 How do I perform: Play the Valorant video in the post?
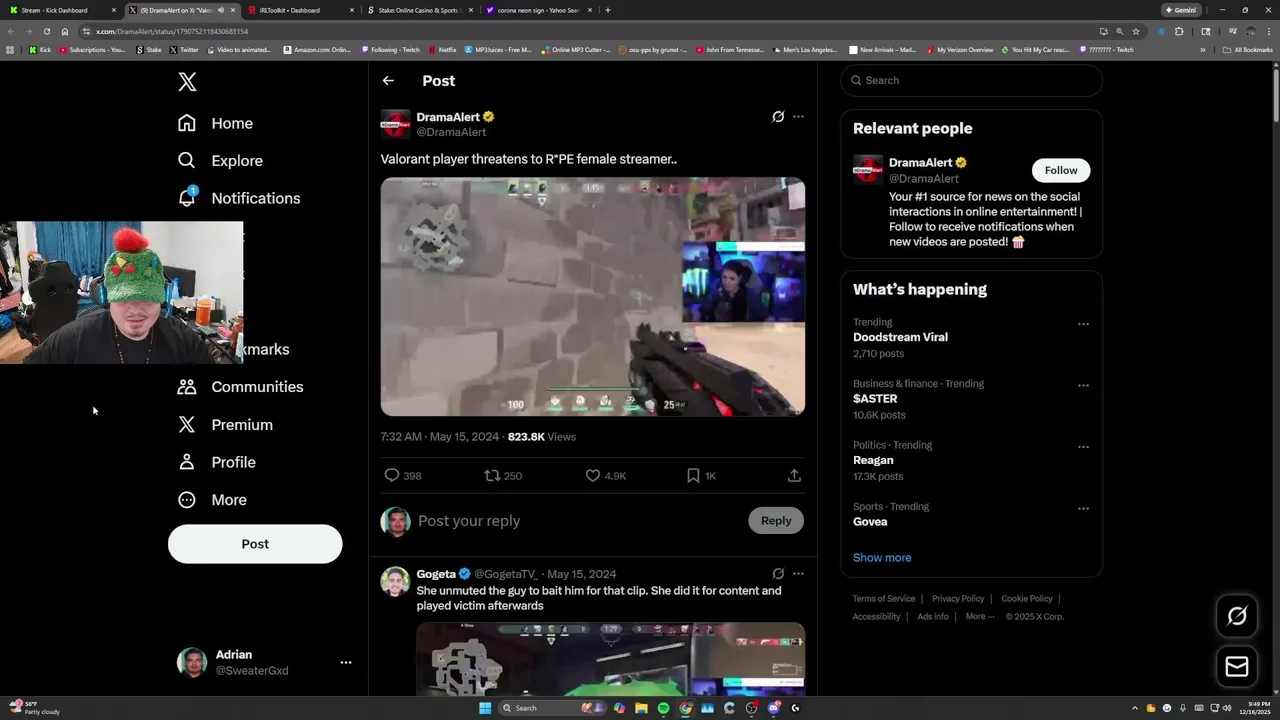click(x=592, y=296)
